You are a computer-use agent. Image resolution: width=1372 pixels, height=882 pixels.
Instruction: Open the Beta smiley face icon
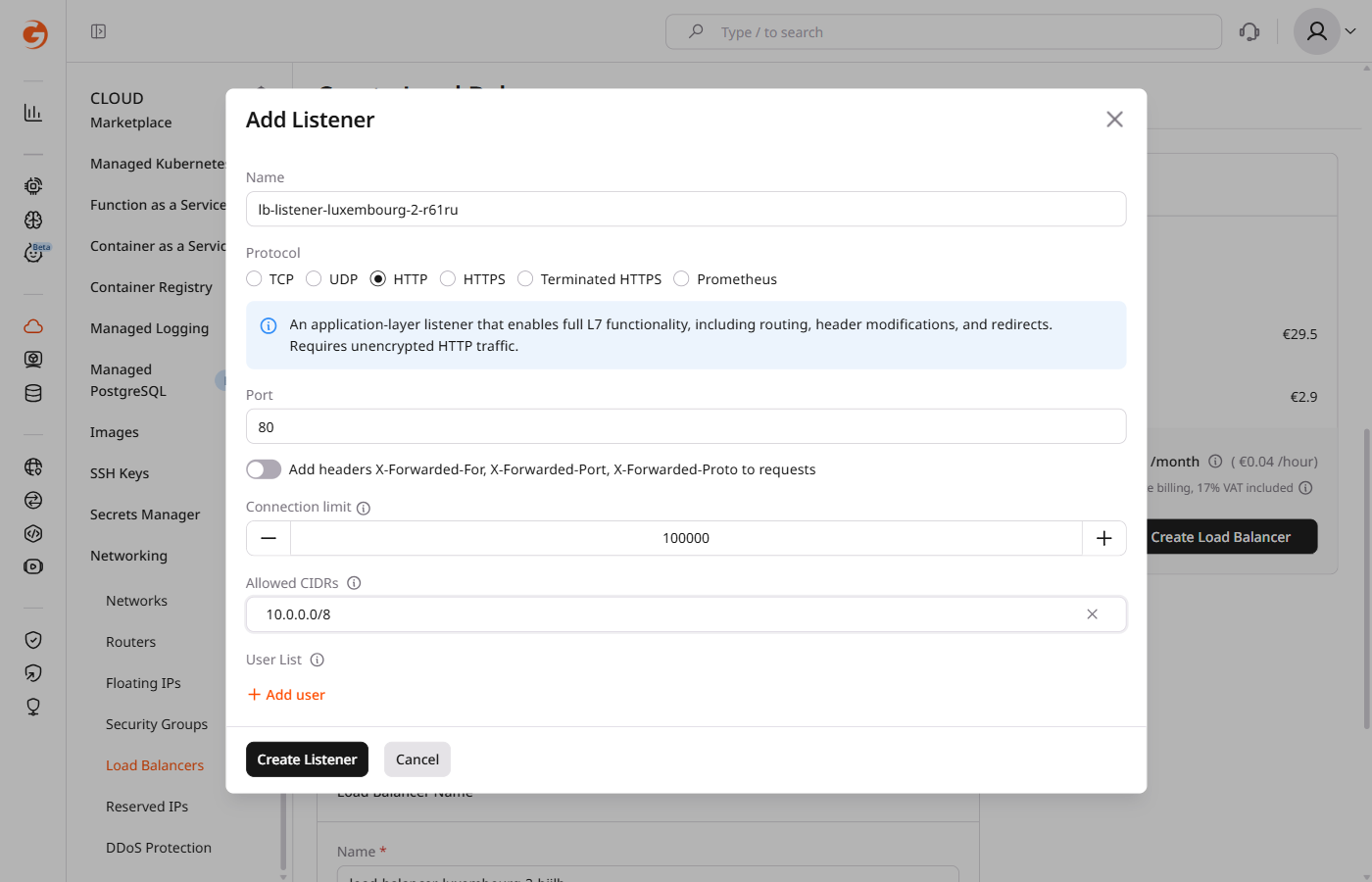coord(33,253)
